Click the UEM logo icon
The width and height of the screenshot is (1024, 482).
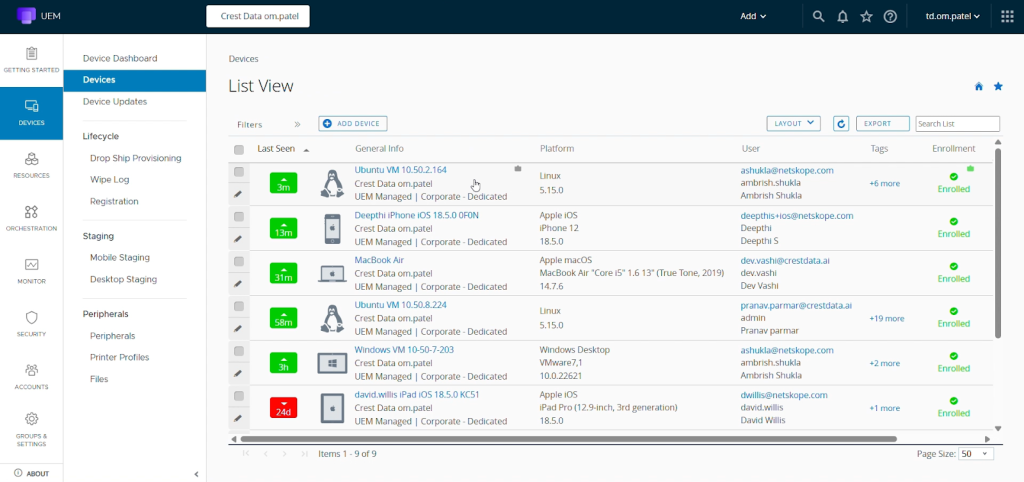(x=26, y=16)
